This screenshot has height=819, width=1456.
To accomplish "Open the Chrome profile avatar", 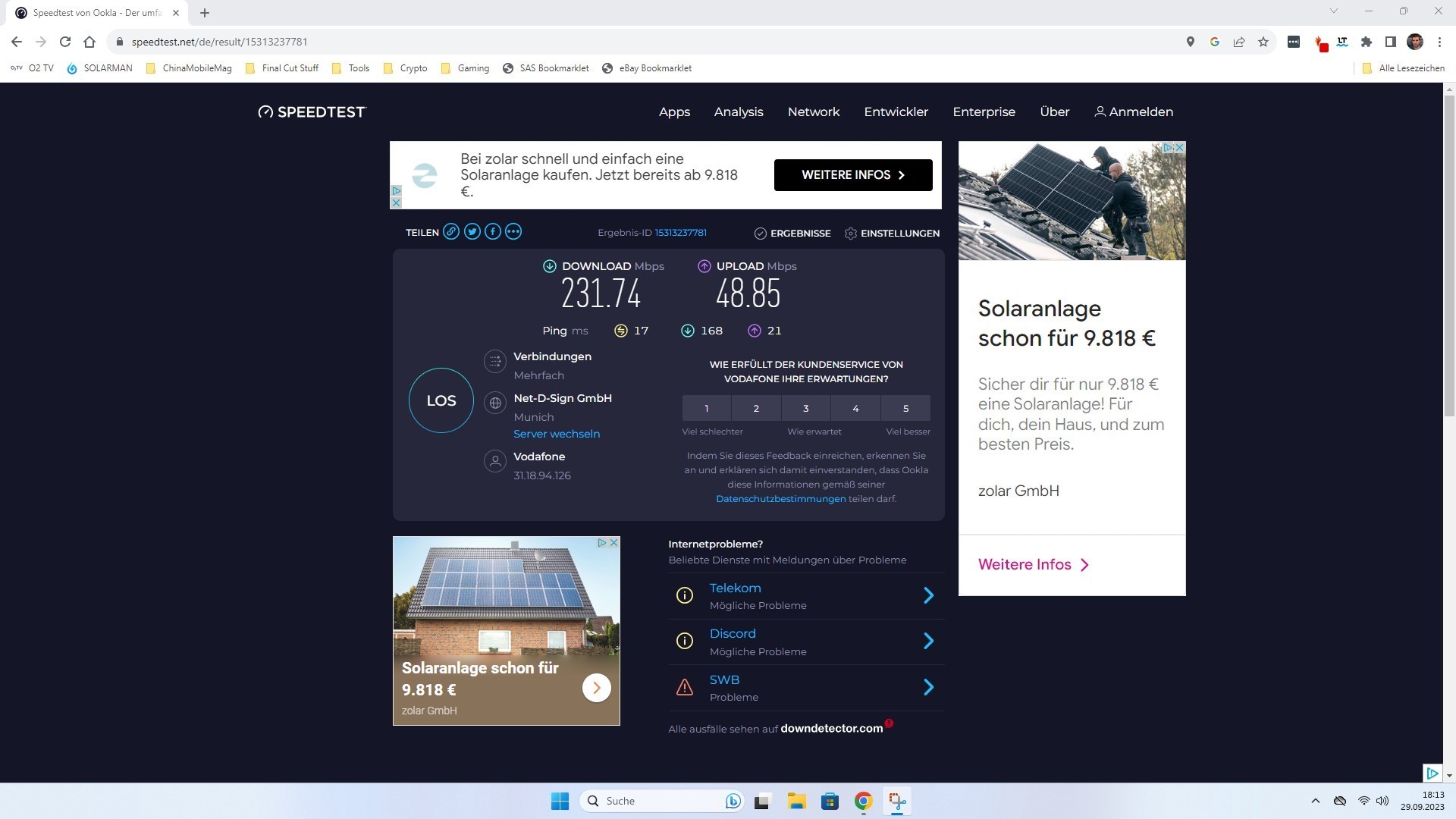I will coord(1415,42).
